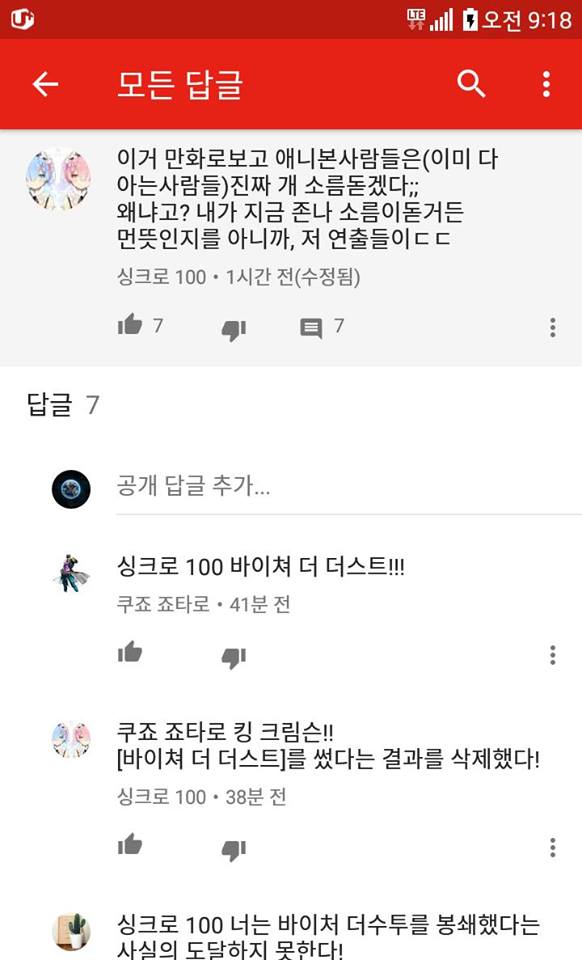Tap the battery icon in status bar
This screenshot has height=960, width=582.
pos(469,20)
